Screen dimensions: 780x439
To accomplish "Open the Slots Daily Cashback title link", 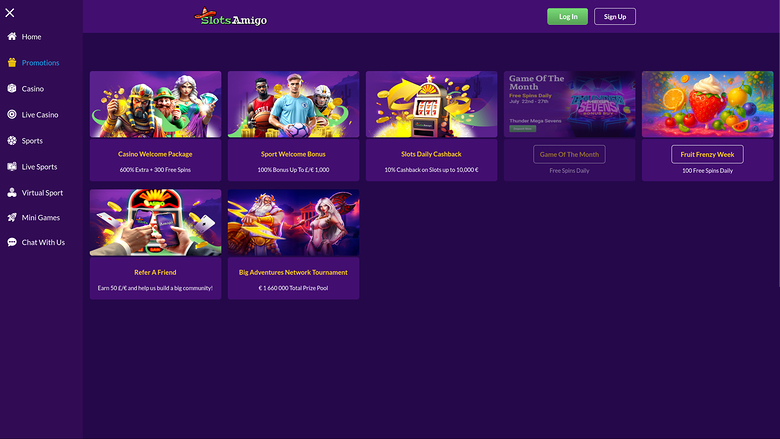I will coord(431,154).
